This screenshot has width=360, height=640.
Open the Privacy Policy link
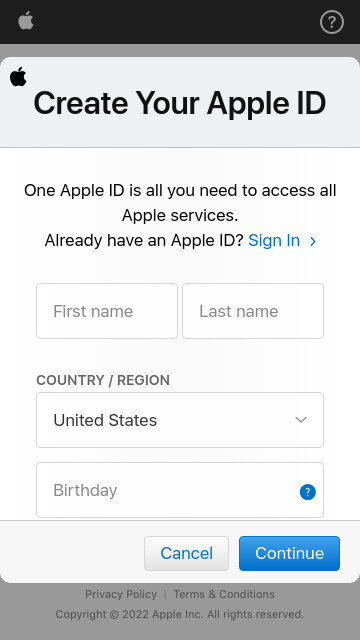pos(121,594)
